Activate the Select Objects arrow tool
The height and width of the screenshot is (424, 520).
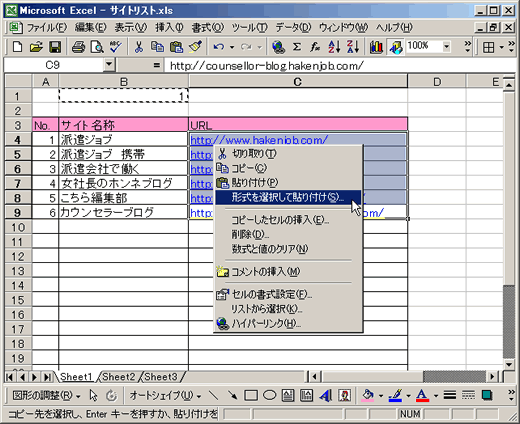point(93,396)
